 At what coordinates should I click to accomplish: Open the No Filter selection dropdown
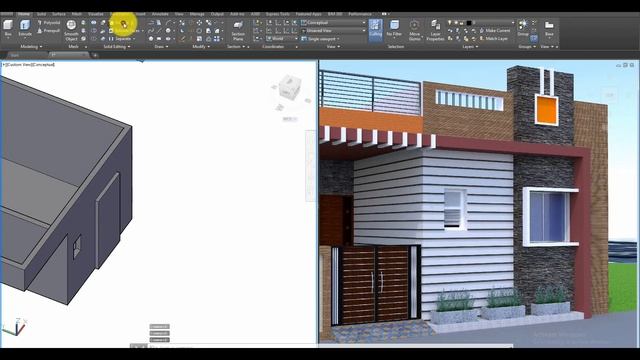[x=394, y=29]
